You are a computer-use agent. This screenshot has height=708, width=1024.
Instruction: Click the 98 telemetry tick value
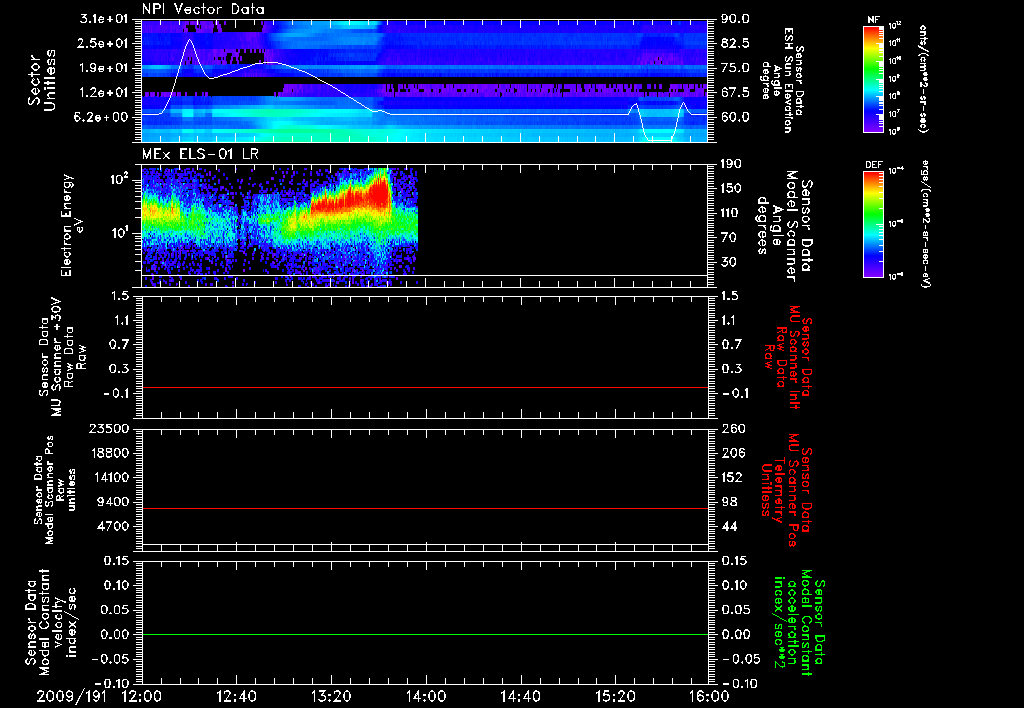click(729, 502)
